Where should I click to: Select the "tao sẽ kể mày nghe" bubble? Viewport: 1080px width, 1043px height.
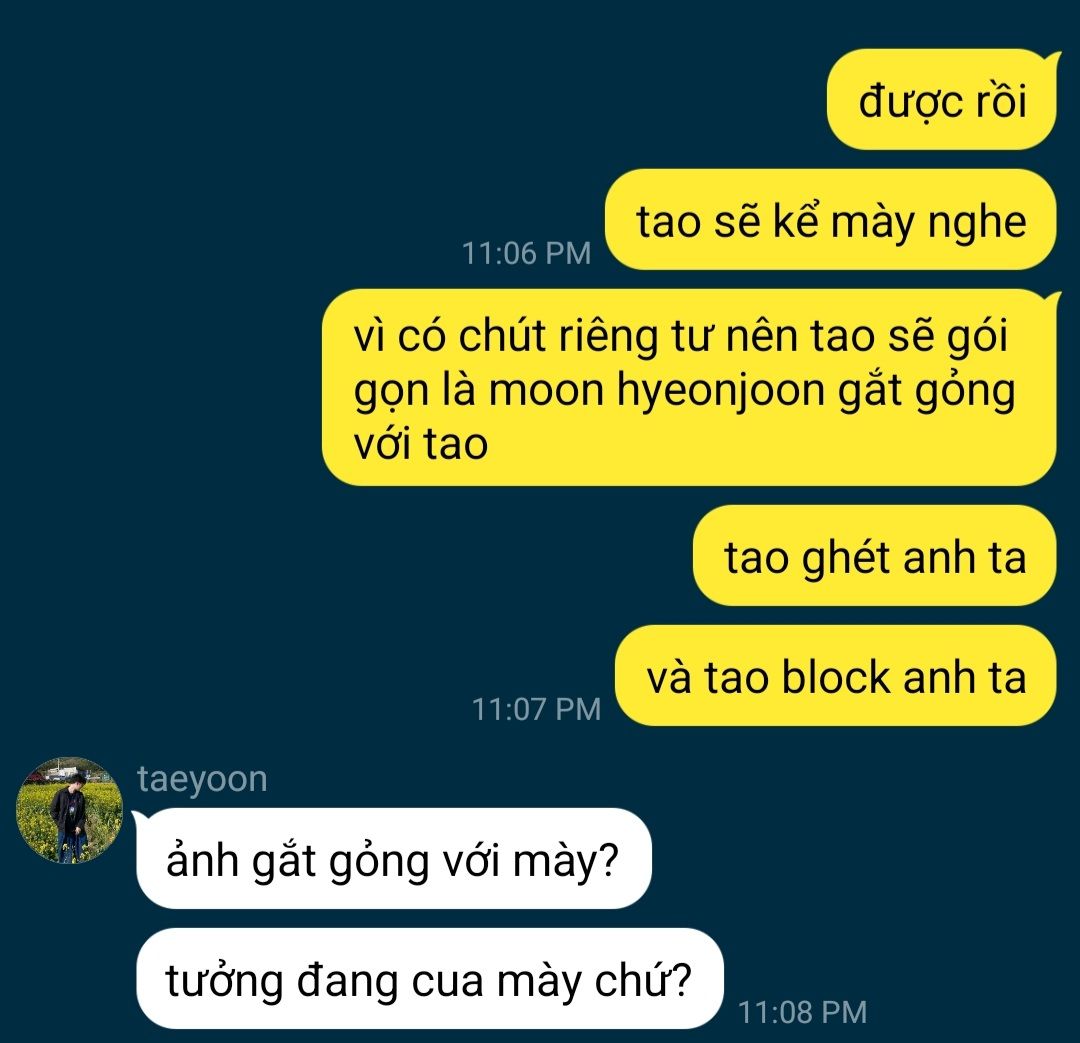pyautogui.click(x=831, y=220)
